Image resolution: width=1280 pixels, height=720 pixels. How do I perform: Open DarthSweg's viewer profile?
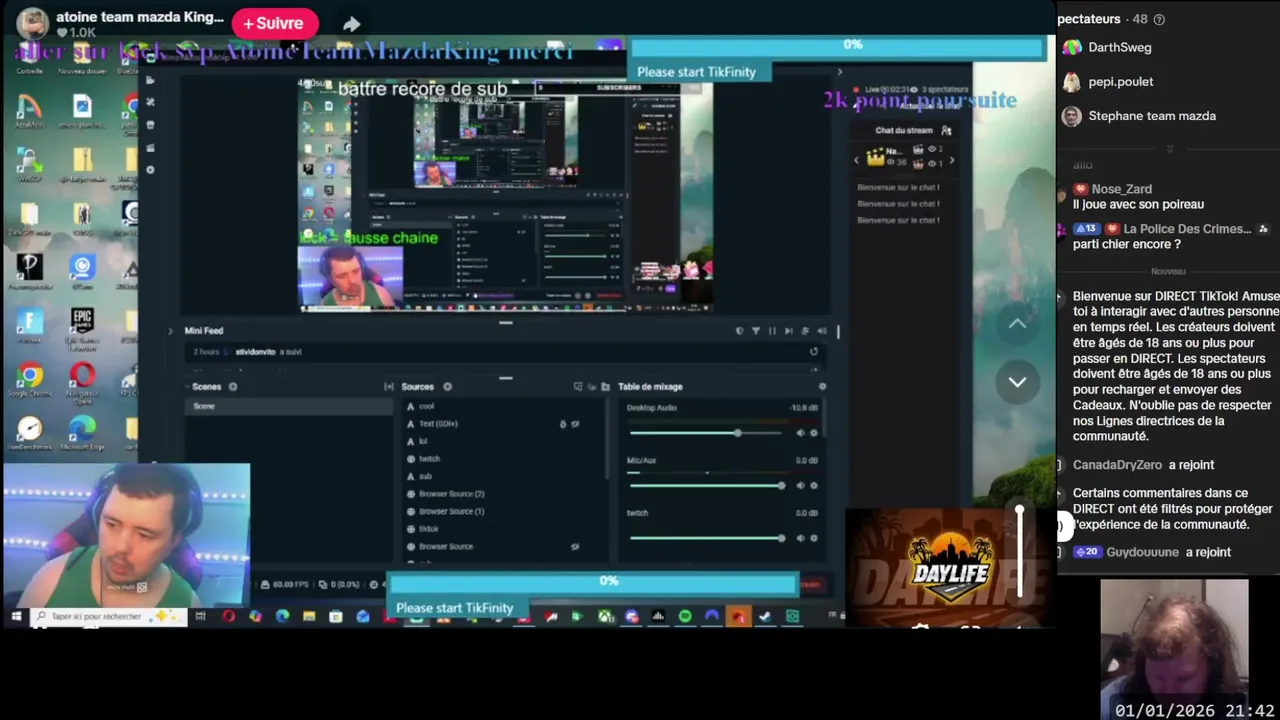pos(1119,47)
